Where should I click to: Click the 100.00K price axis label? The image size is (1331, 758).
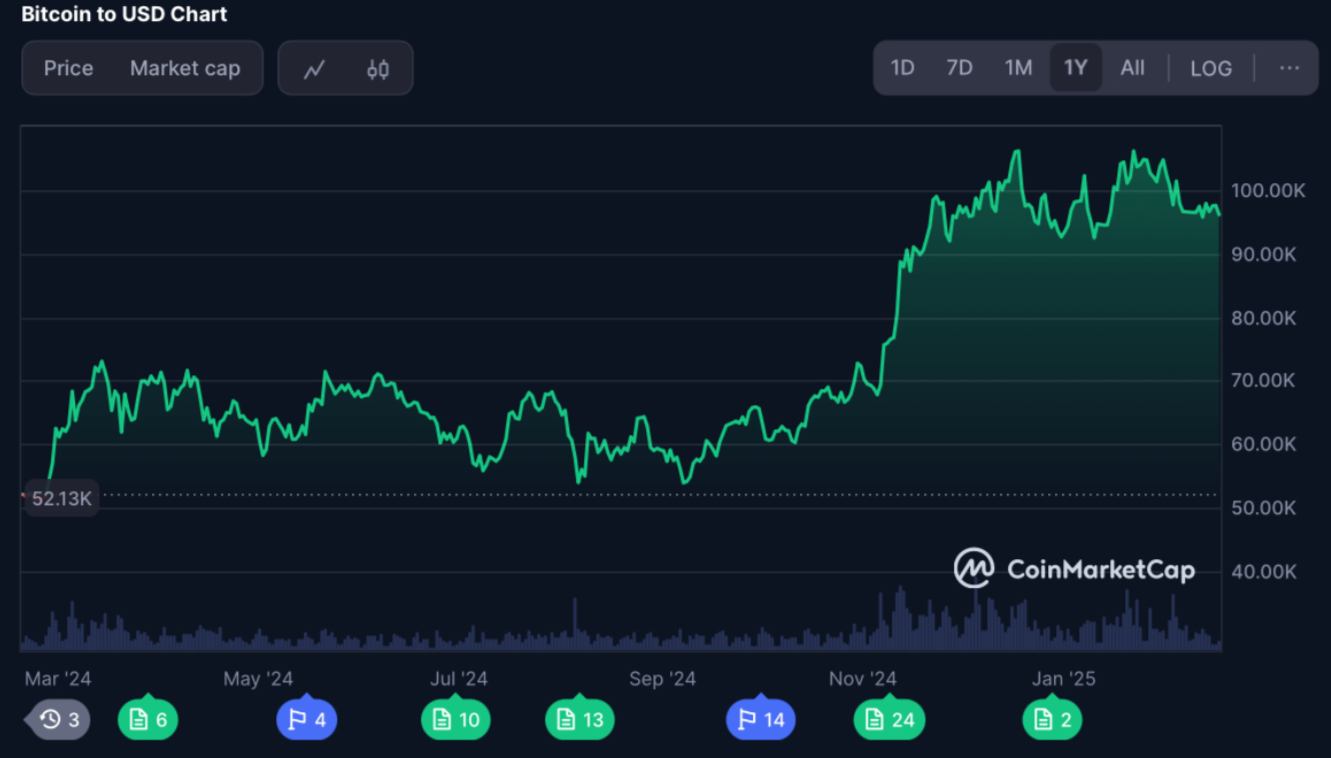1267,191
